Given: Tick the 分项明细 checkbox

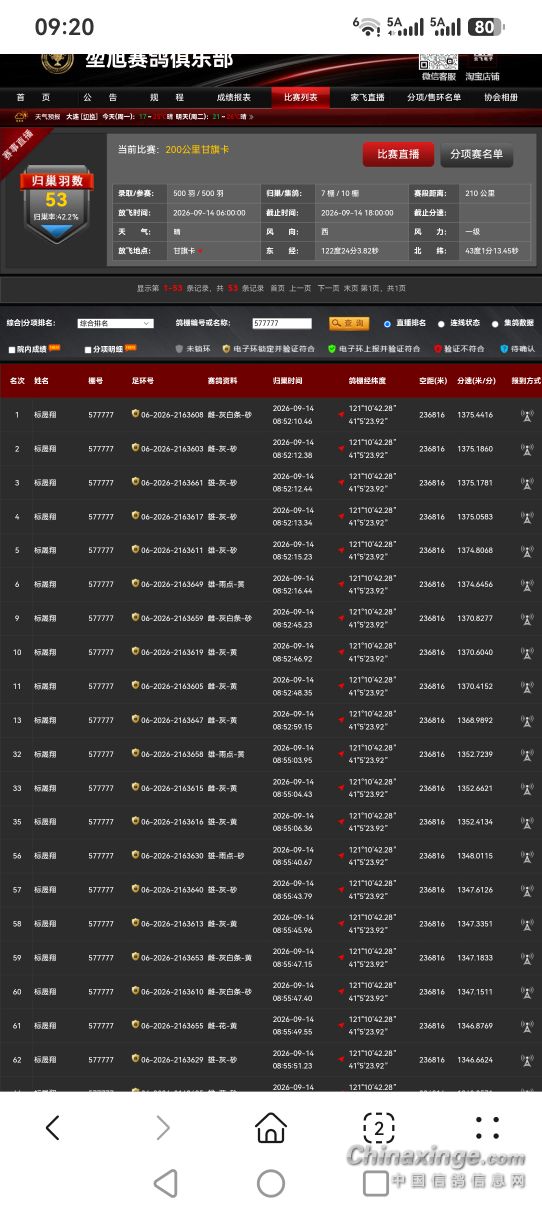Looking at the screenshot, I should pyautogui.click(x=88, y=350).
